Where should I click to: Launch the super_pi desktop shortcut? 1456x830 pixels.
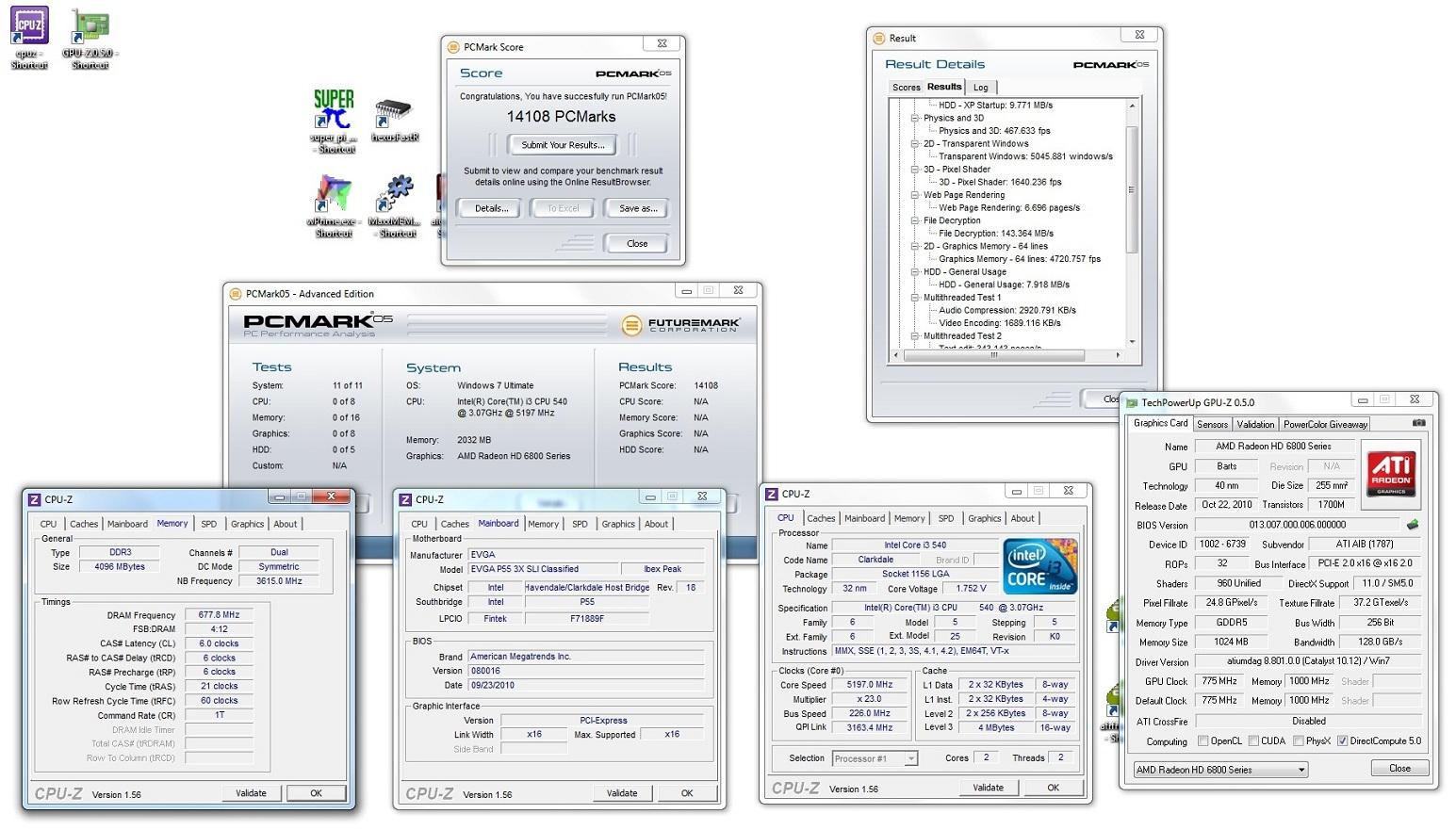334,121
